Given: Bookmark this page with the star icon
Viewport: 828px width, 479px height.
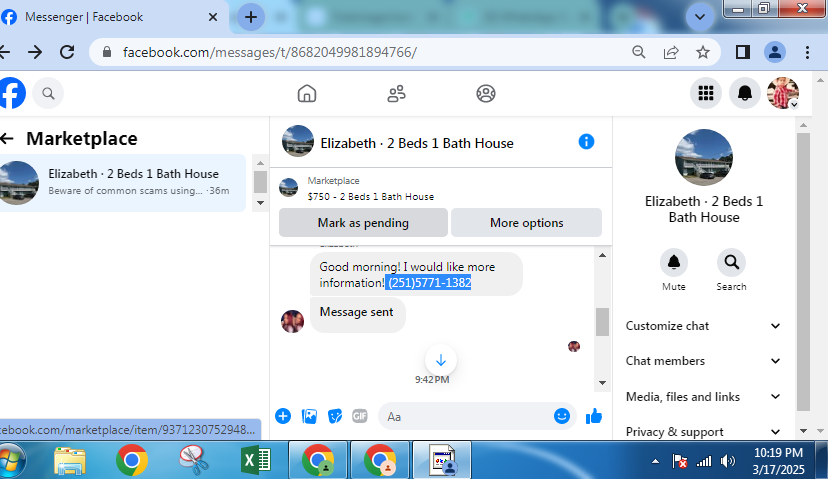Looking at the screenshot, I should click(702, 52).
